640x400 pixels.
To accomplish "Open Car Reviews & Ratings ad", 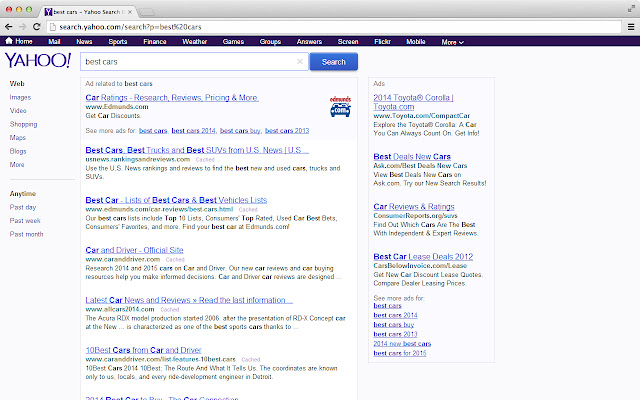I will (413, 207).
